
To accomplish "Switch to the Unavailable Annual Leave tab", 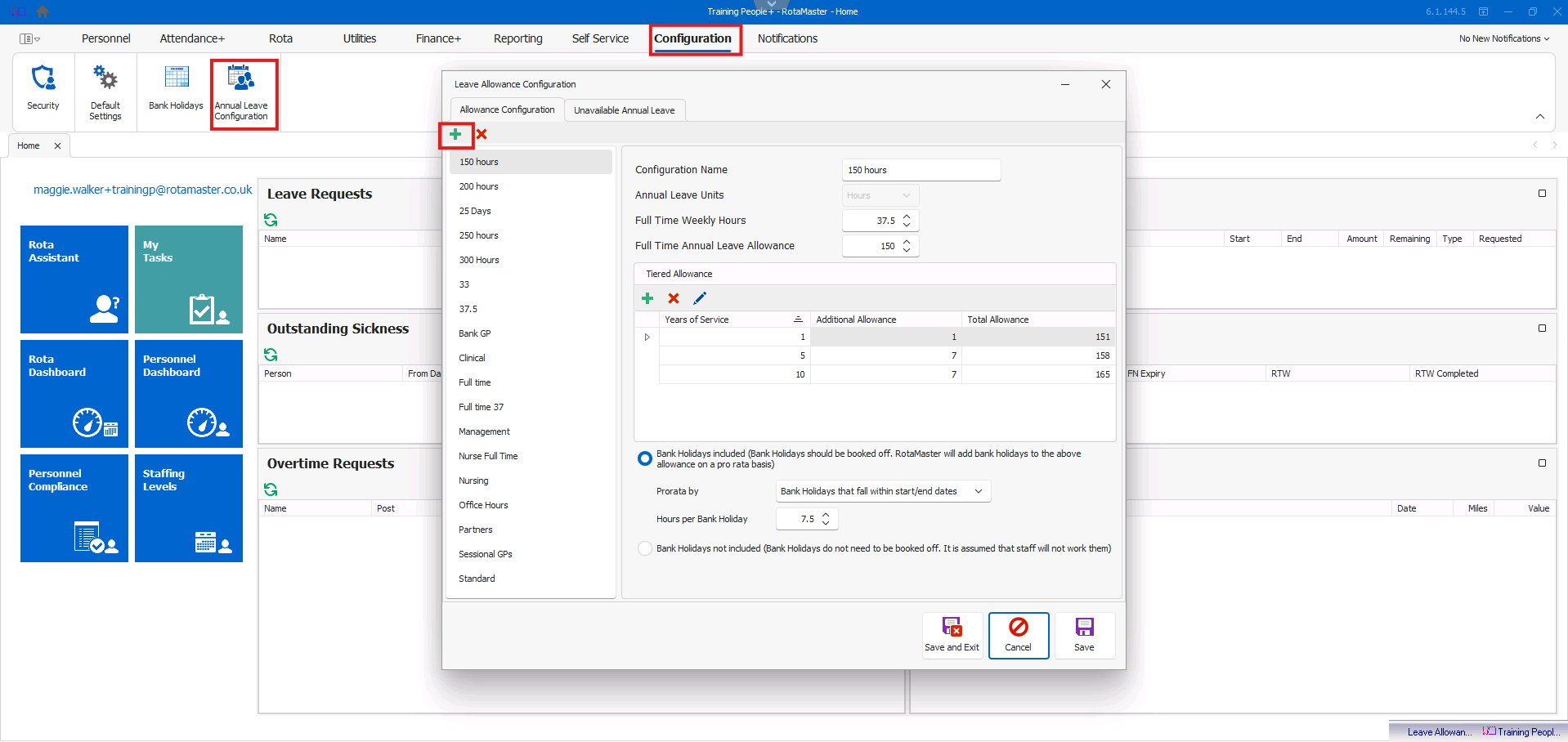I will (625, 110).
